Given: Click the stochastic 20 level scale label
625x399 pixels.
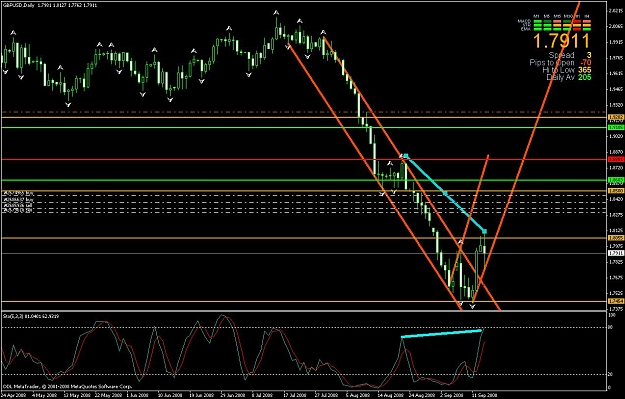Looking at the screenshot, I should coord(610,375).
